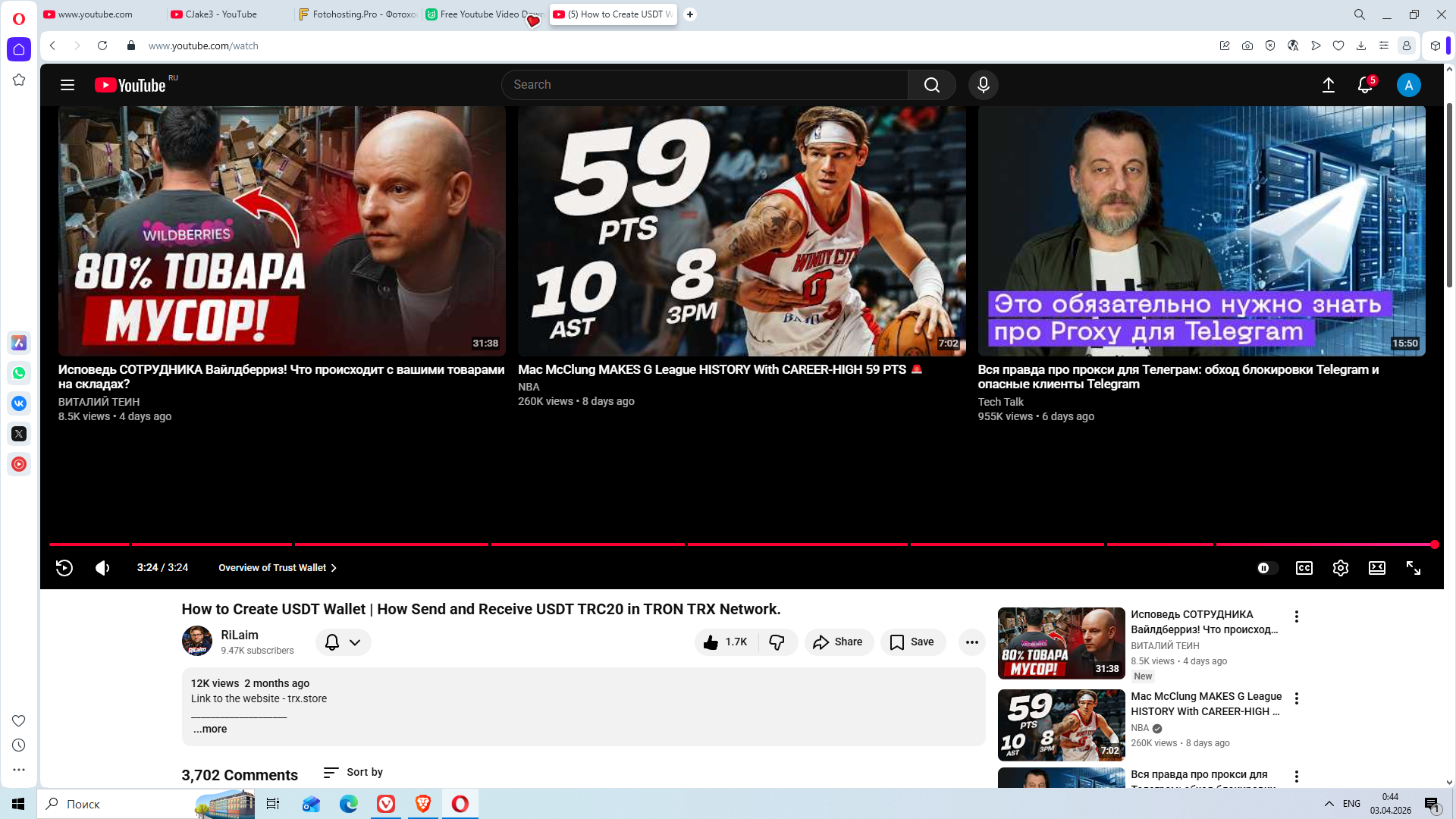Viewport: 1456px width, 819px height.
Task: Switch to the Fotohosting.Pro browser tab
Action: 358,14
